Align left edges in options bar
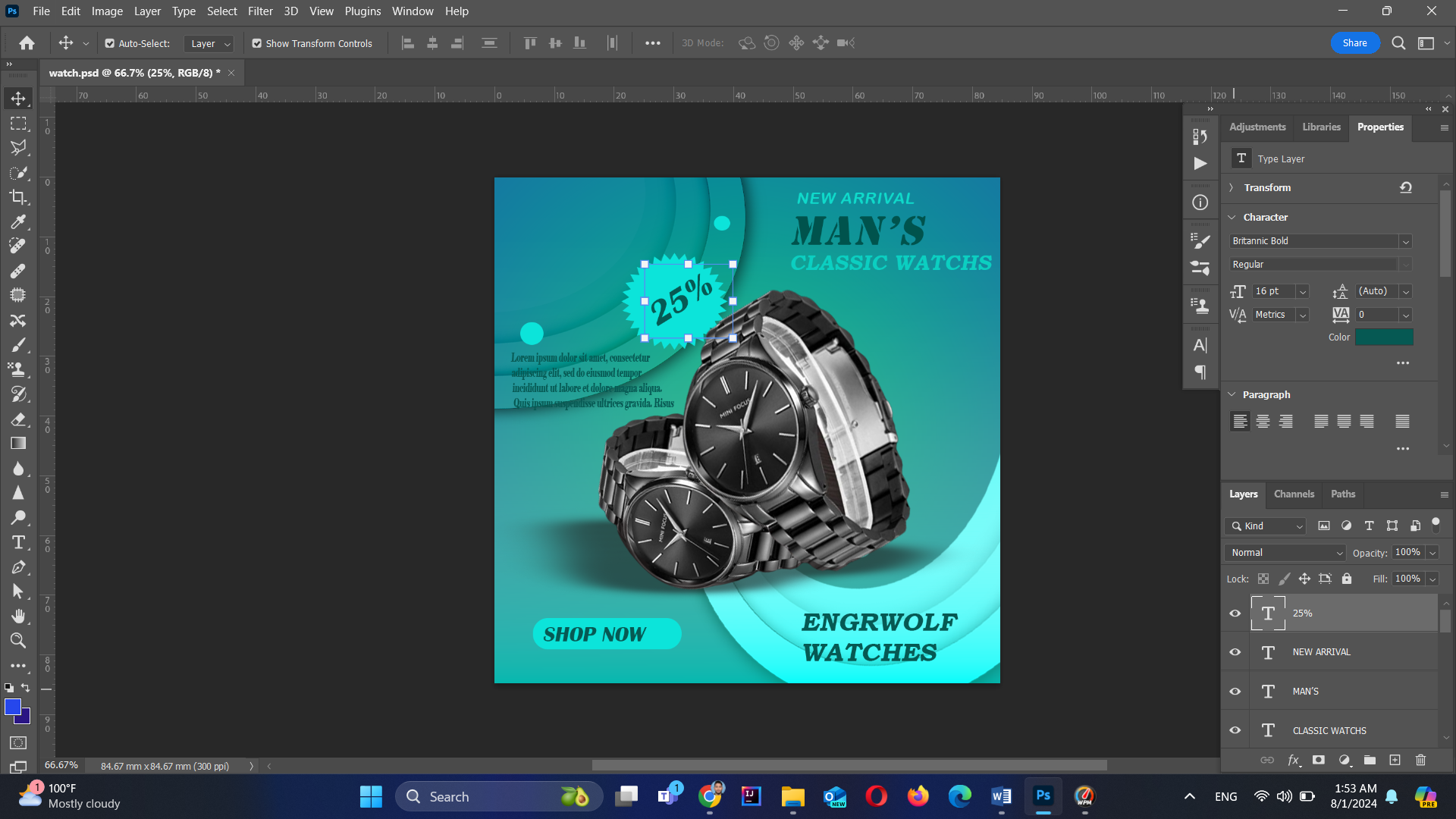 pyautogui.click(x=408, y=43)
